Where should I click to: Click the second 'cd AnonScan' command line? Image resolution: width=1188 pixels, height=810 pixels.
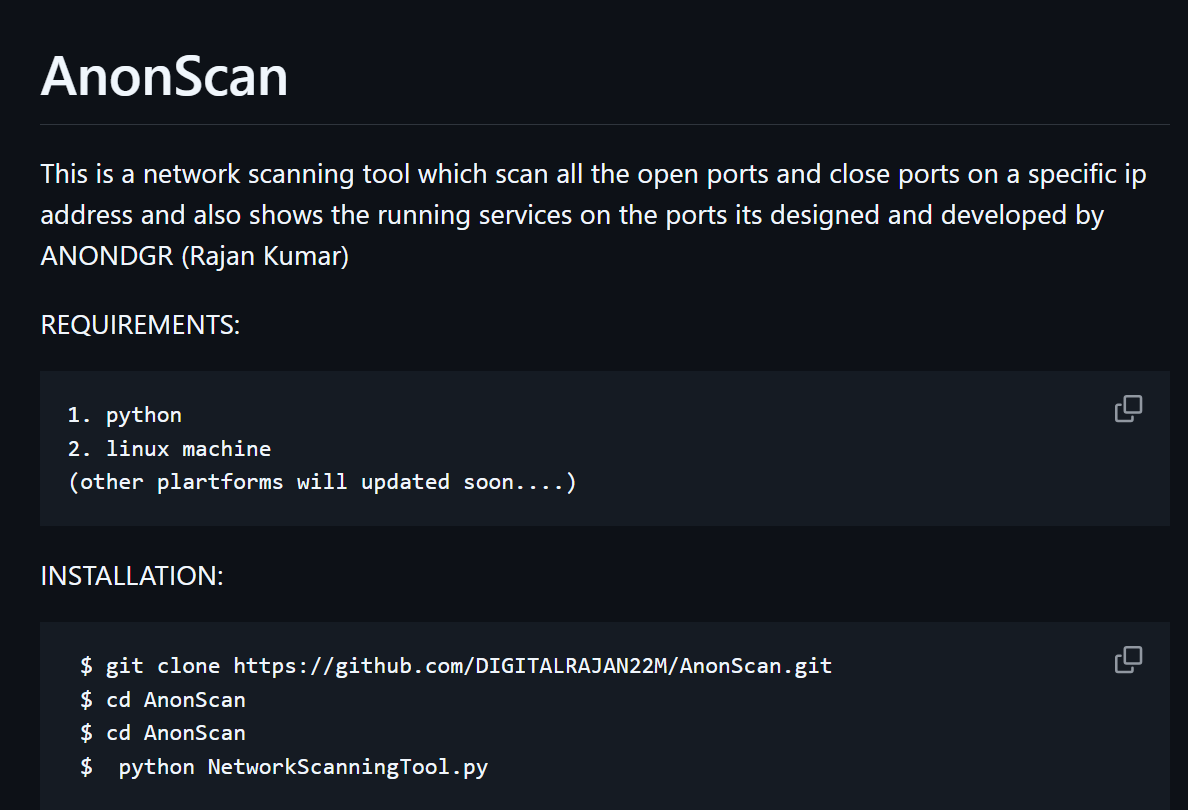[163, 733]
